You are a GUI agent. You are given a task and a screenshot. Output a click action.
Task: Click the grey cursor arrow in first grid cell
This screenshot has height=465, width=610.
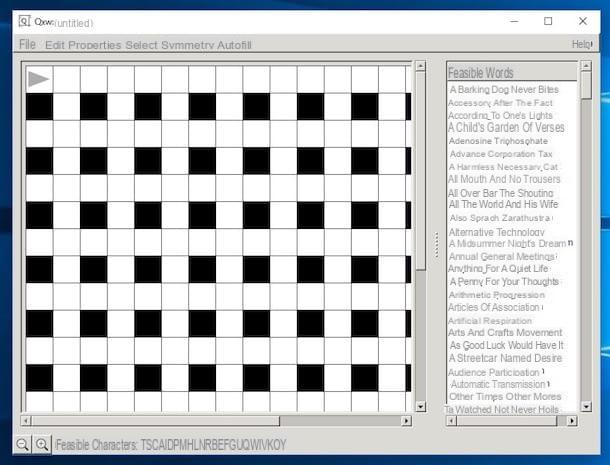click(x=39, y=79)
